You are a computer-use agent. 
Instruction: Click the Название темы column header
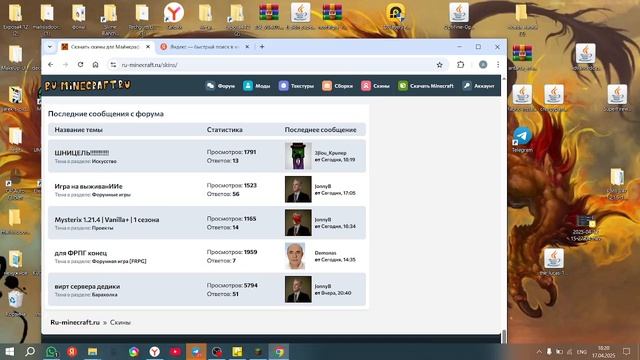pos(78,130)
